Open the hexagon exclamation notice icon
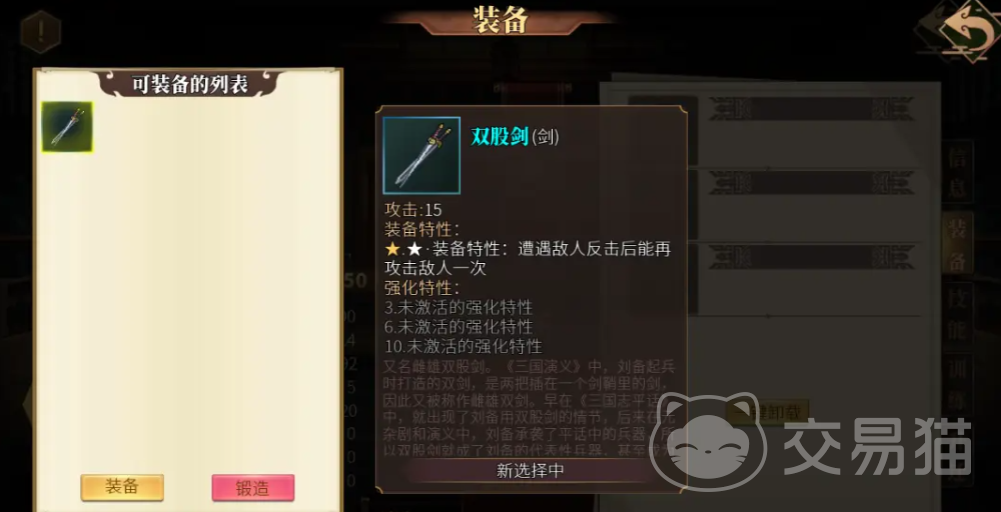This screenshot has height=512, width=1001. pyautogui.click(x=41, y=32)
